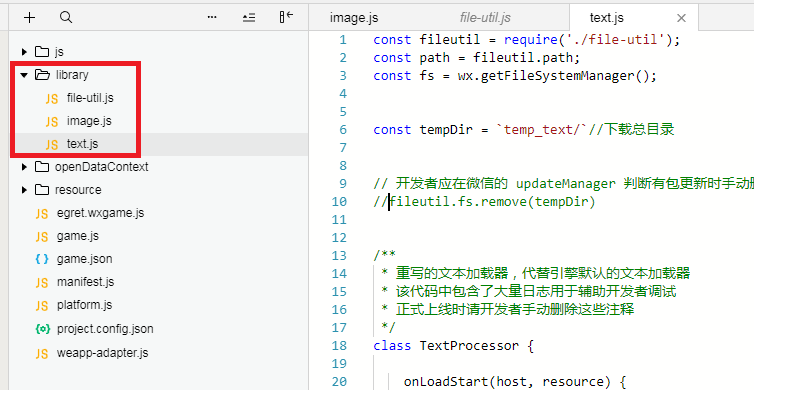The height and width of the screenshot is (398, 794).
Task: Open file search with magnifier icon
Action: 66,18
